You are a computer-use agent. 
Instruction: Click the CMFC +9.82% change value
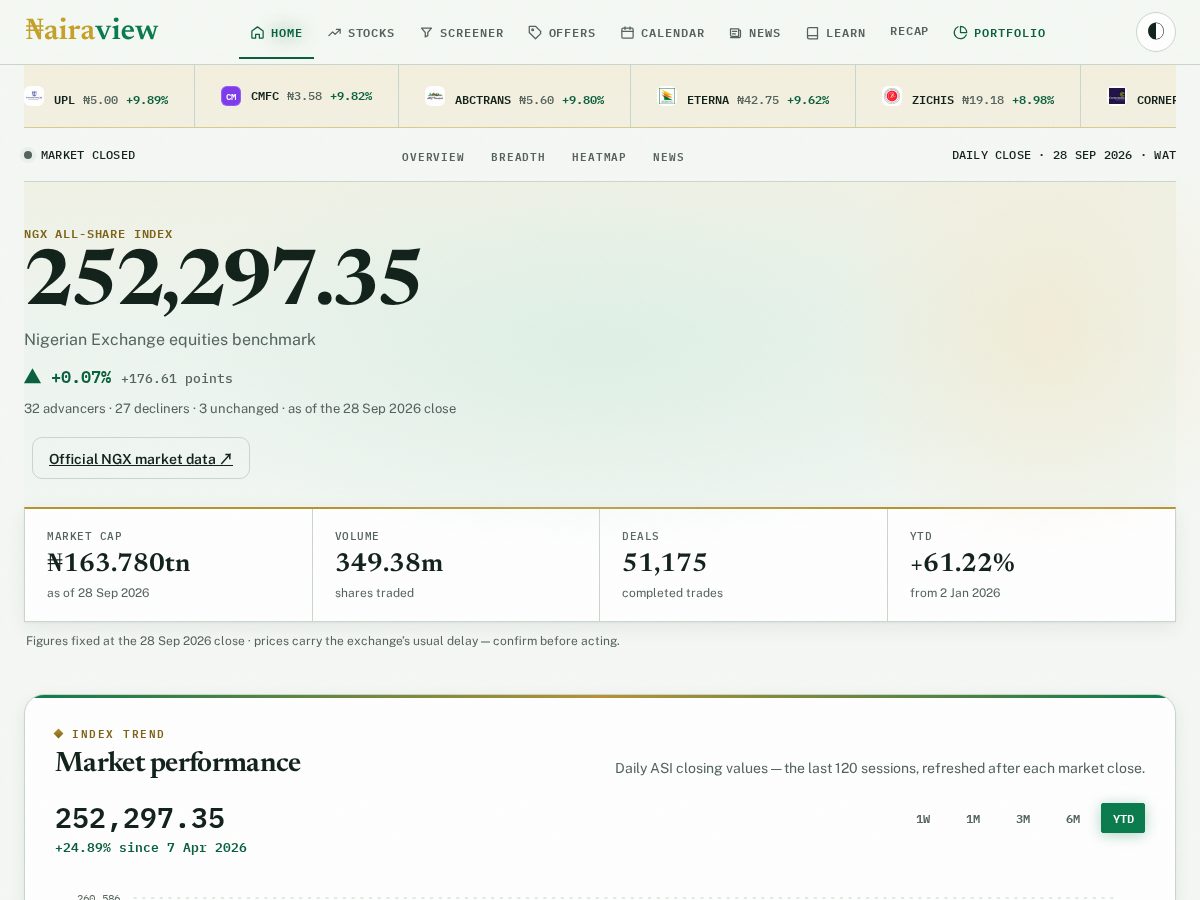coord(351,96)
